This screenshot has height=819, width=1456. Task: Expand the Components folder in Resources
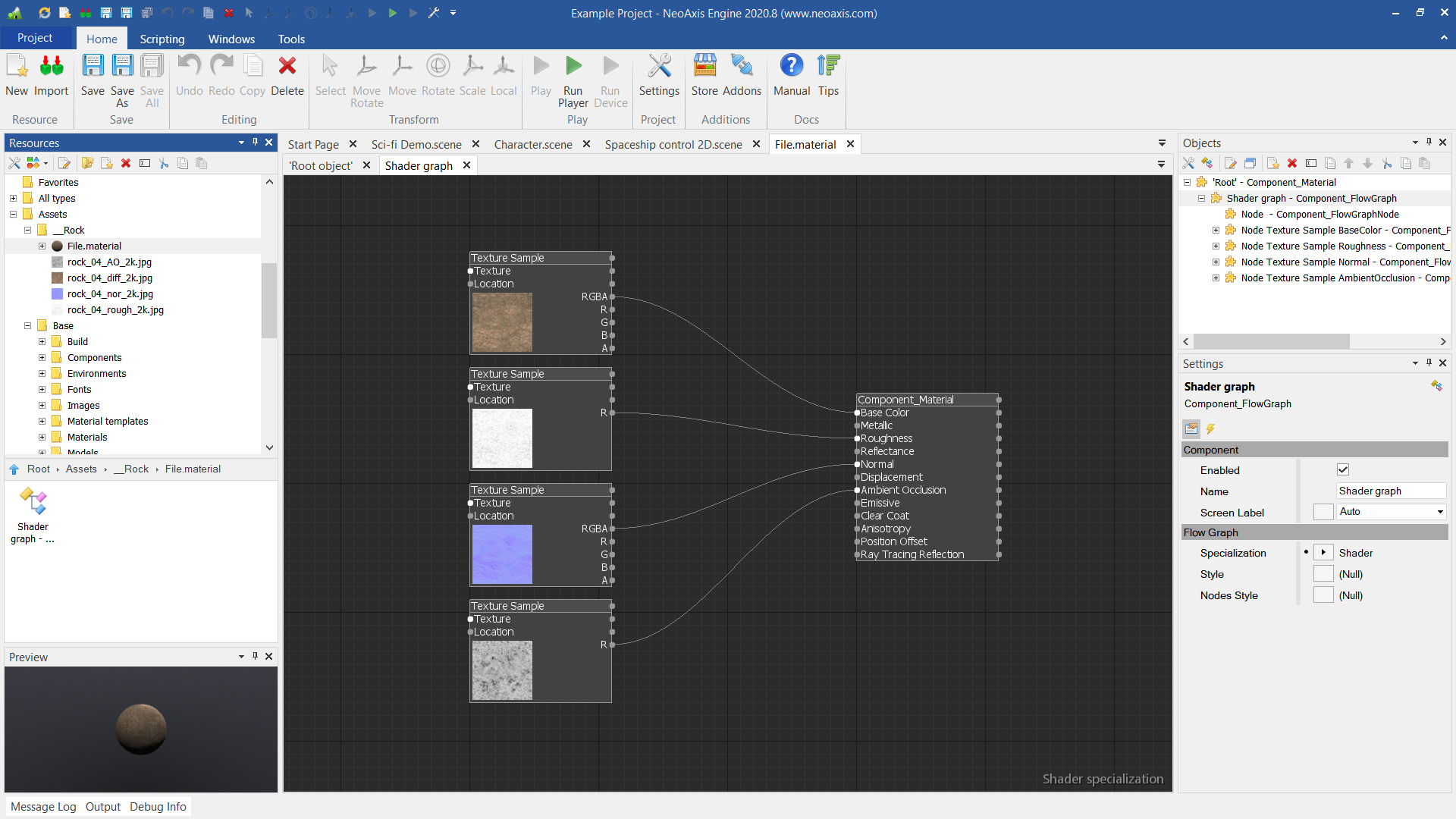(x=42, y=358)
